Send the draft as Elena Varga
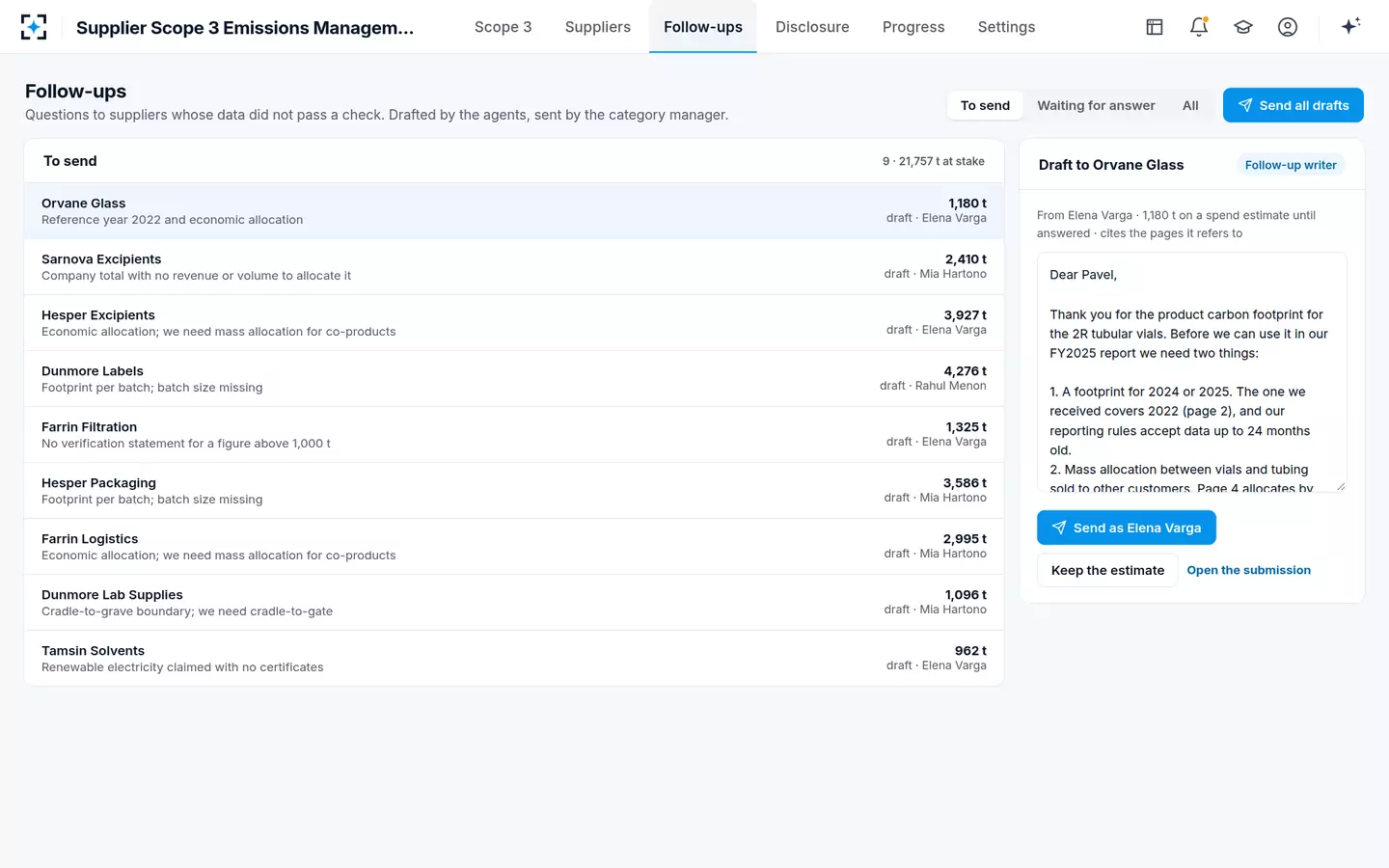The width and height of the screenshot is (1389, 868). [x=1127, y=528]
